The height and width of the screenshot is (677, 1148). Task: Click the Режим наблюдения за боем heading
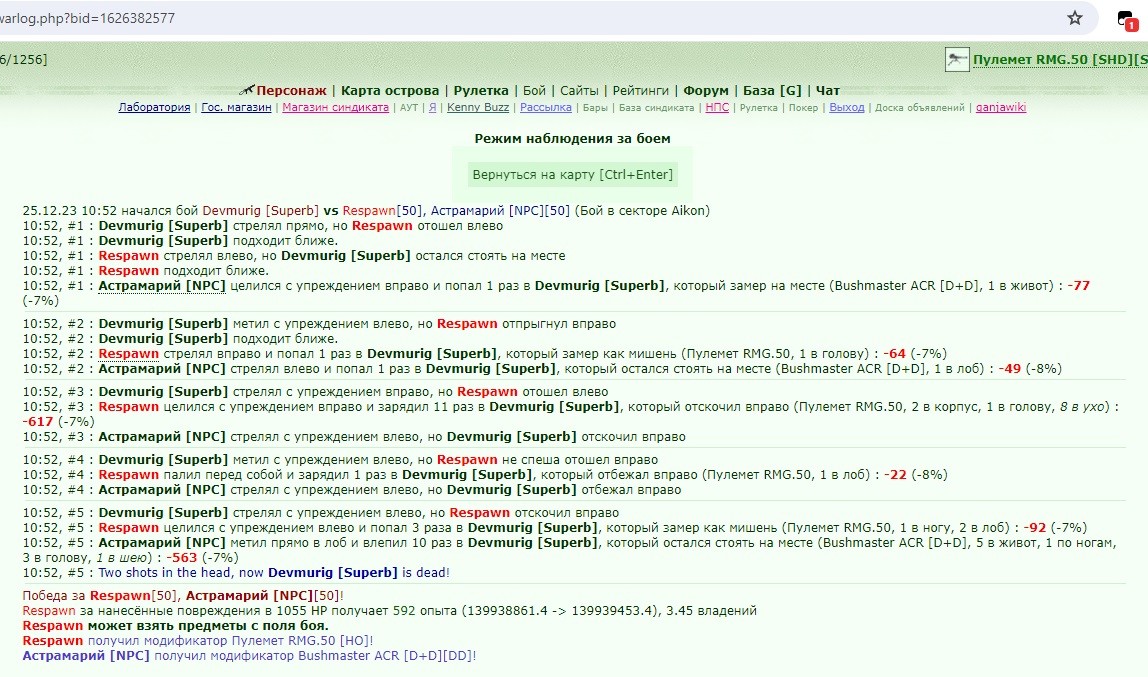pyautogui.click(x=573, y=138)
